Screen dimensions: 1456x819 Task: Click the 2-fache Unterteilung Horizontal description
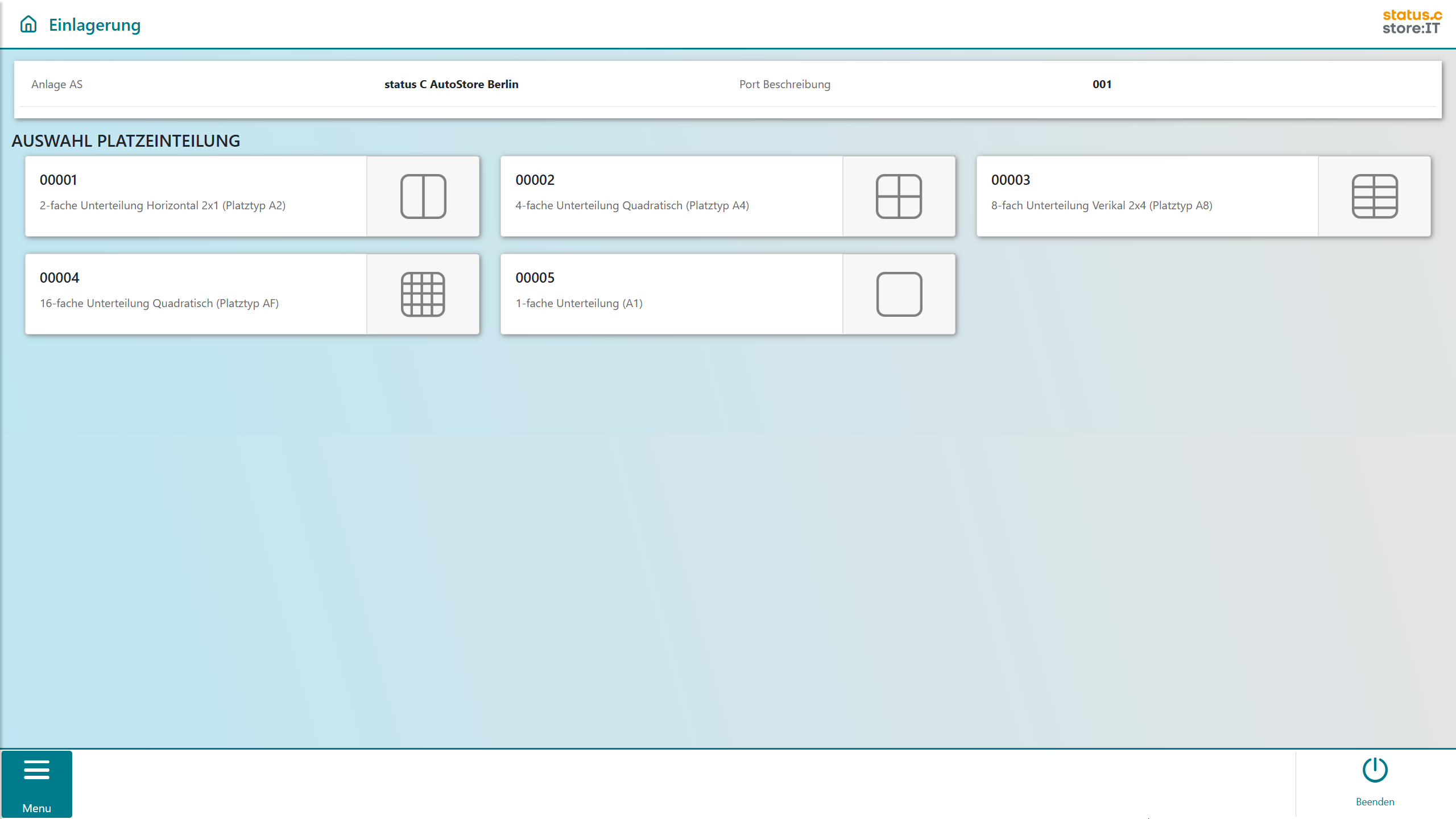pos(163,206)
